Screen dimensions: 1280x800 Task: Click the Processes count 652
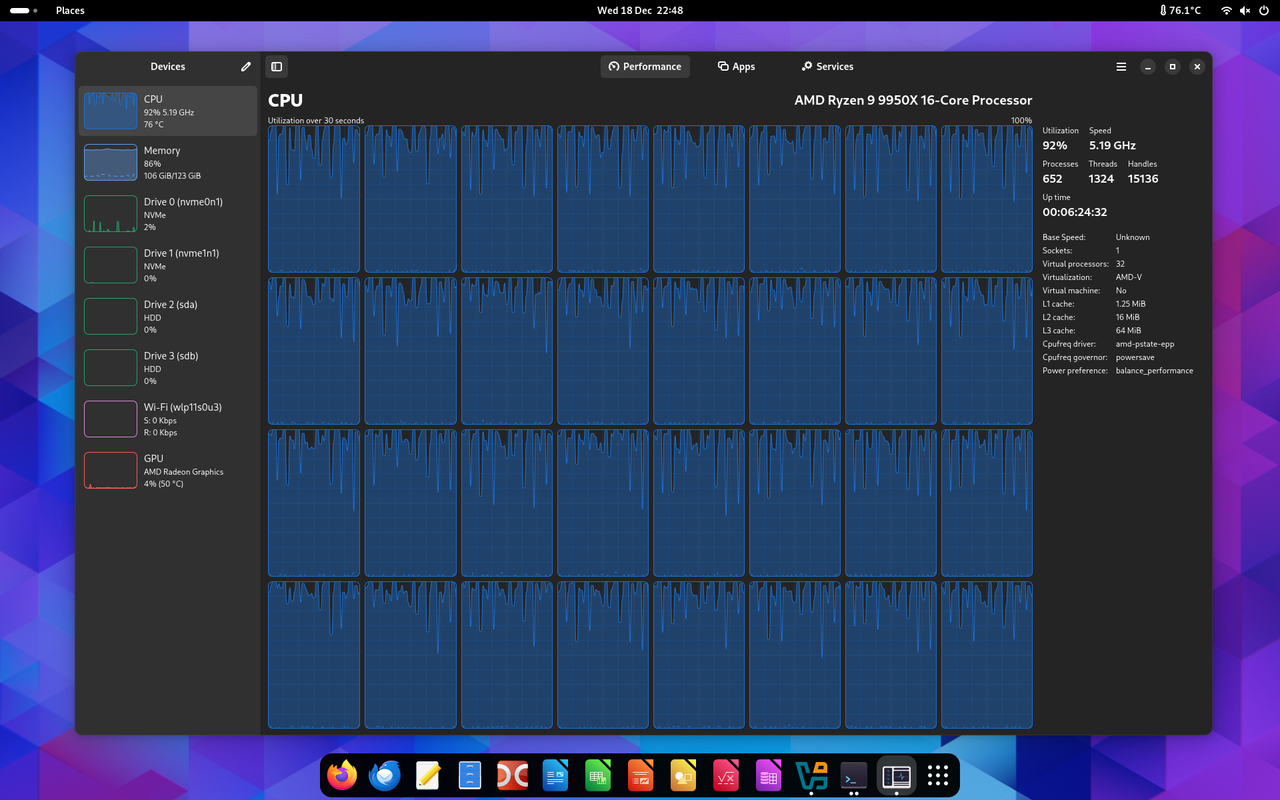coord(1052,179)
